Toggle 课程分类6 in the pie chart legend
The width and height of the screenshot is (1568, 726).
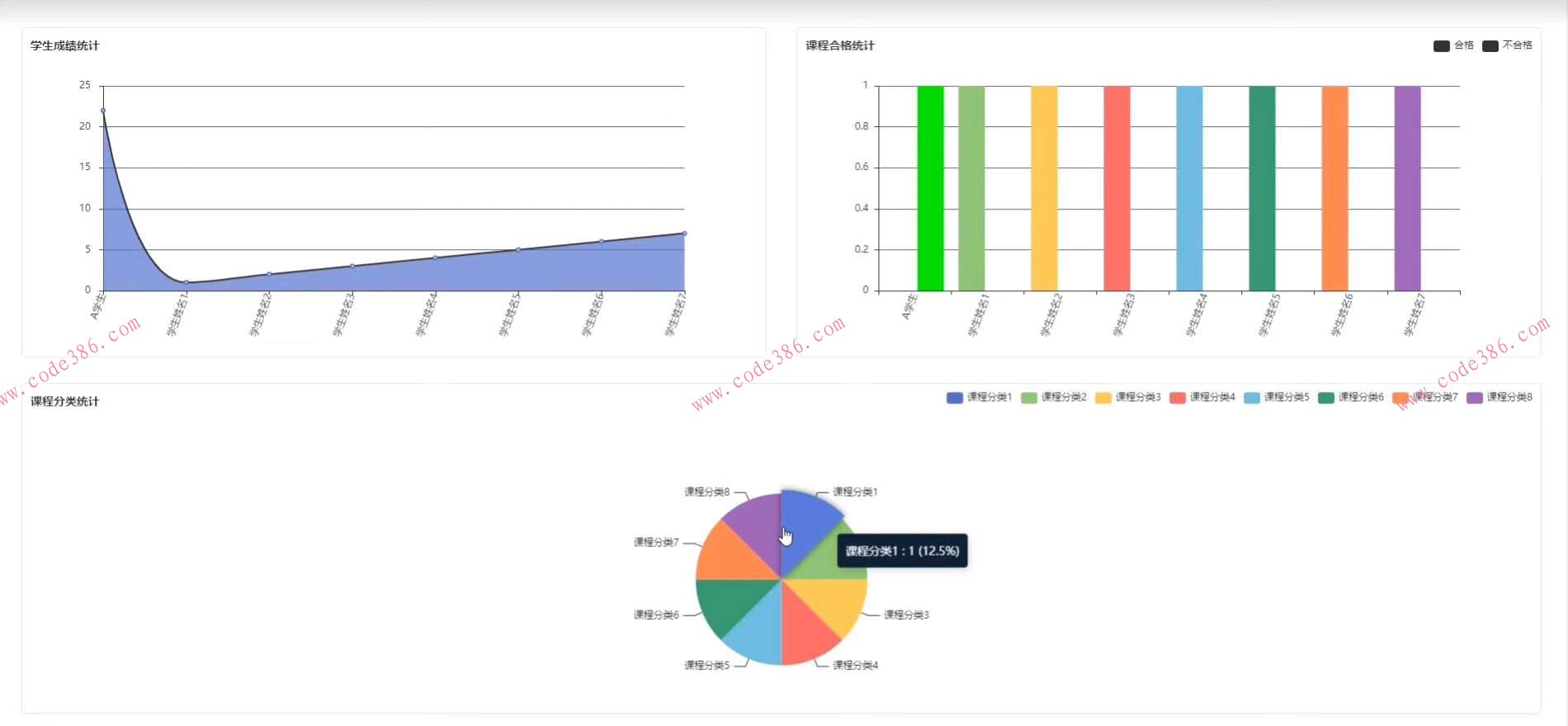tap(1351, 398)
